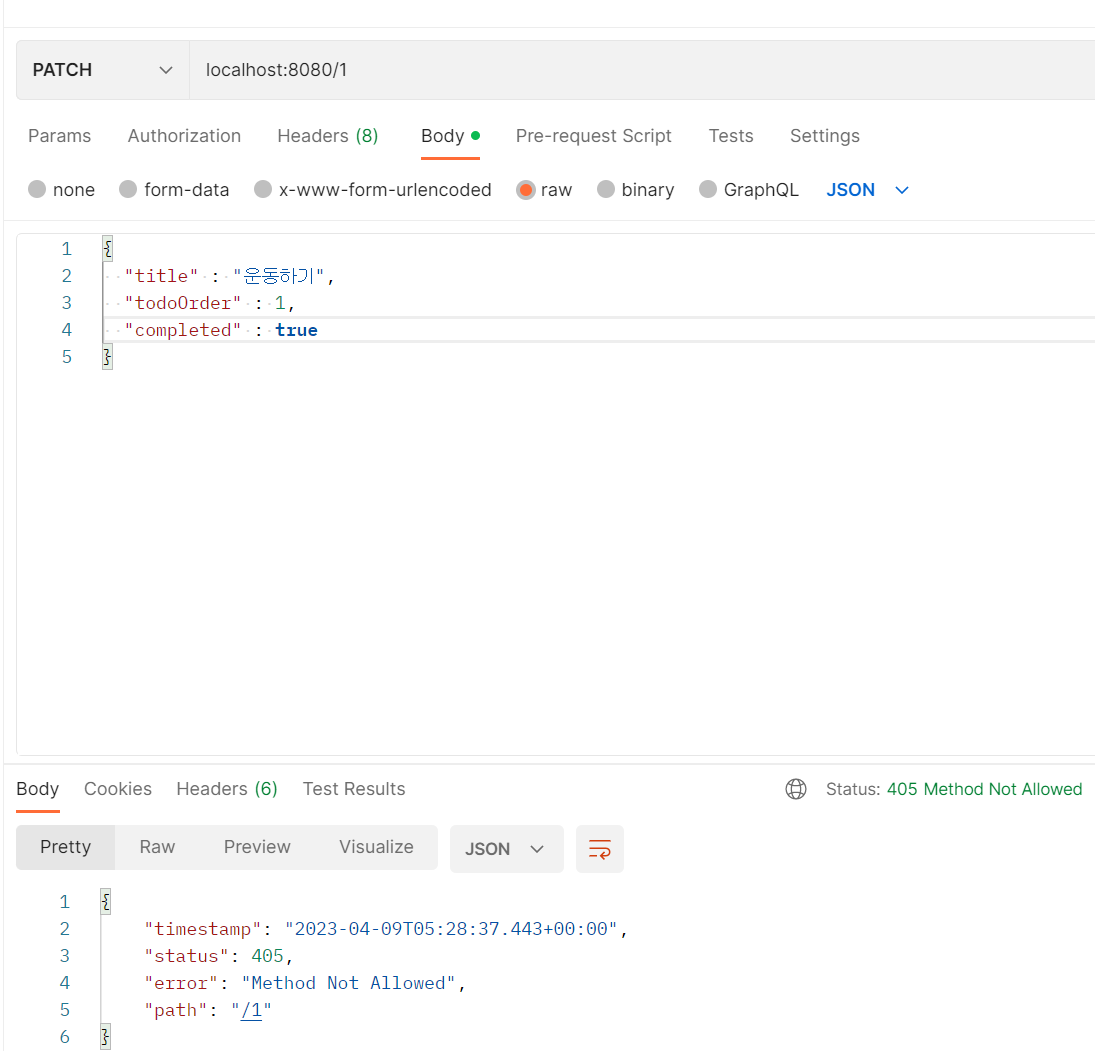This screenshot has height=1051, width=1095.
Task: Collapse the response JSON opening brace
Action: point(105,902)
